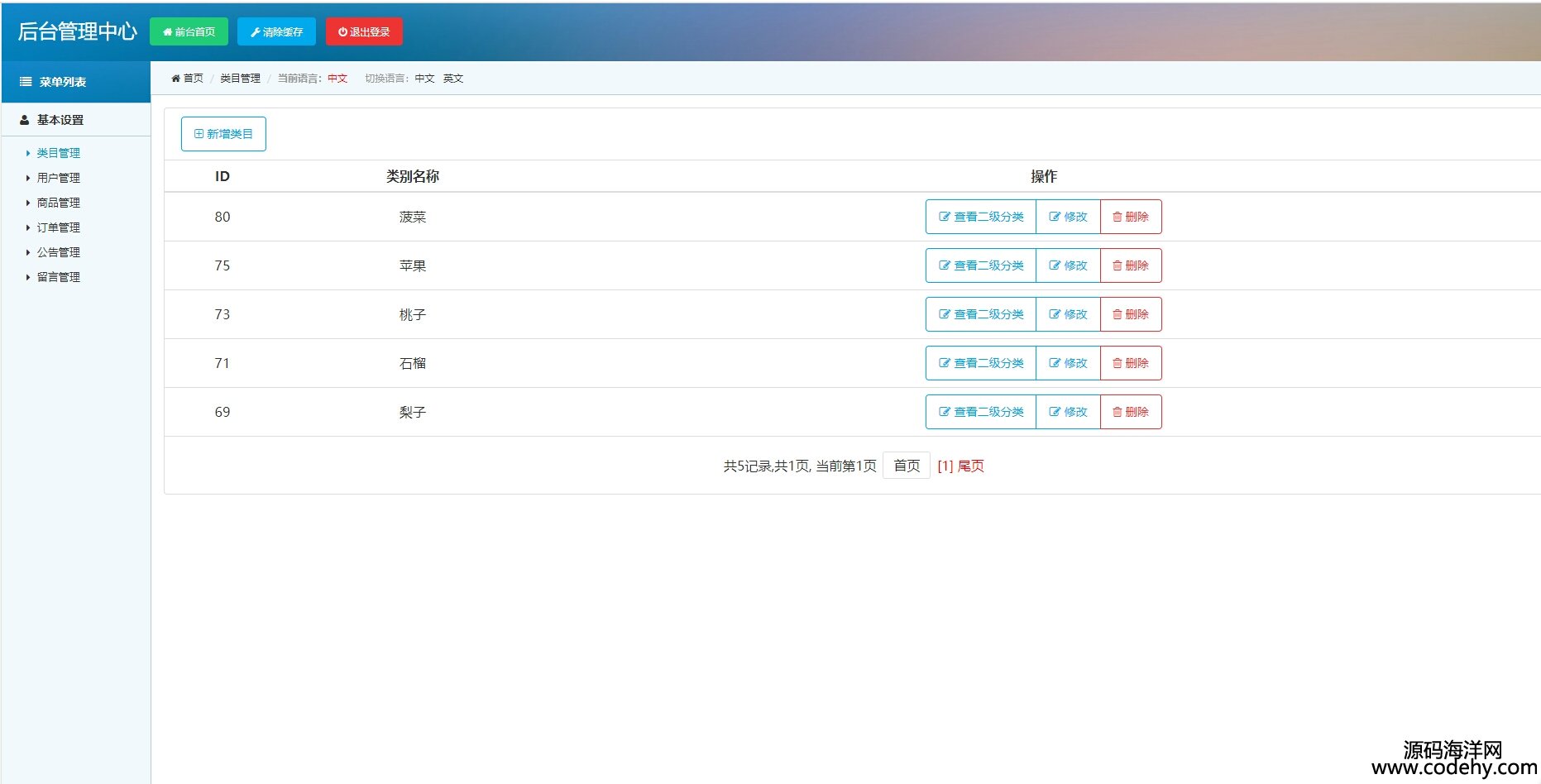Click the category name 桃子
This screenshot has width=1541, height=784.
point(413,314)
